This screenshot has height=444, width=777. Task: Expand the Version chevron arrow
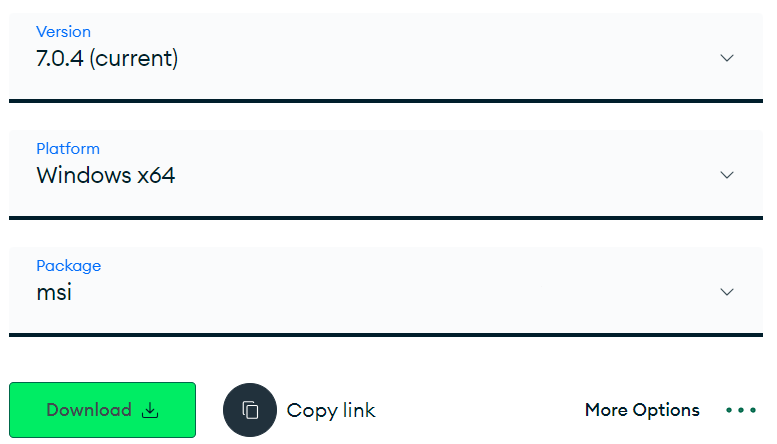(x=727, y=58)
